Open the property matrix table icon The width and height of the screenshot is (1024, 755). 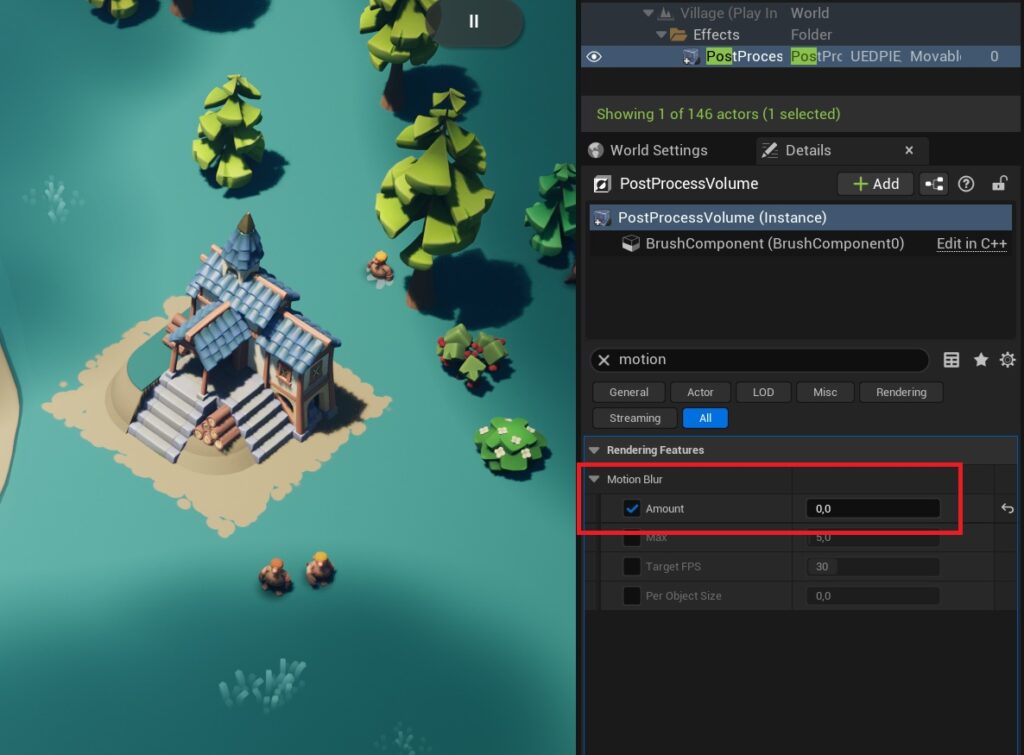click(x=952, y=360)
